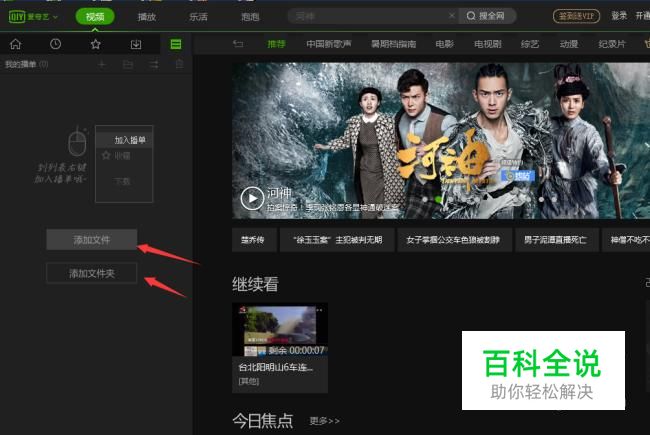The width and height of the screenshot is (650, 435).
Task: Switch to the 泡泡 tab
Action: (250, 17)
